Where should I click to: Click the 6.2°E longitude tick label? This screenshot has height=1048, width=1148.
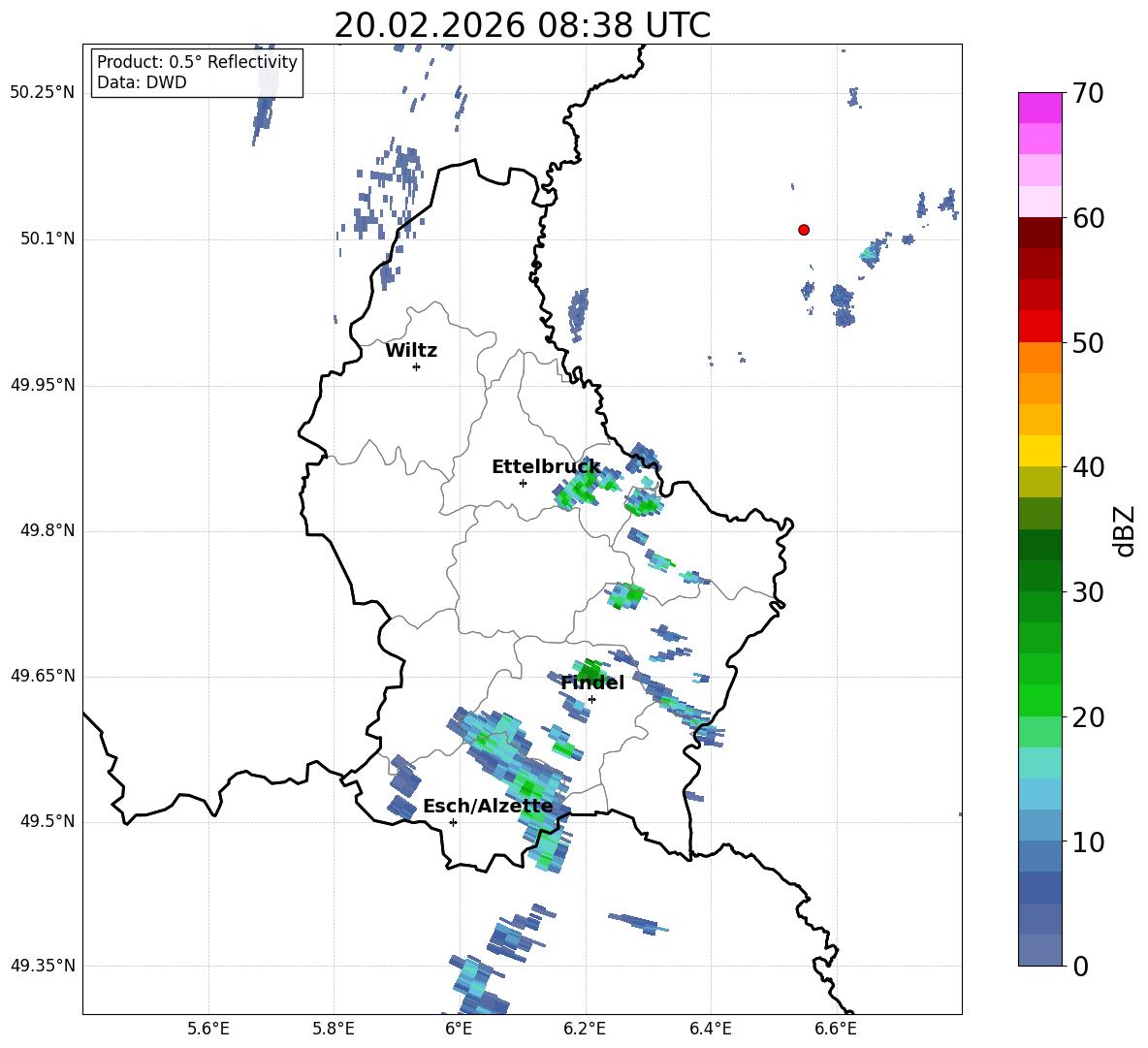585,1029
